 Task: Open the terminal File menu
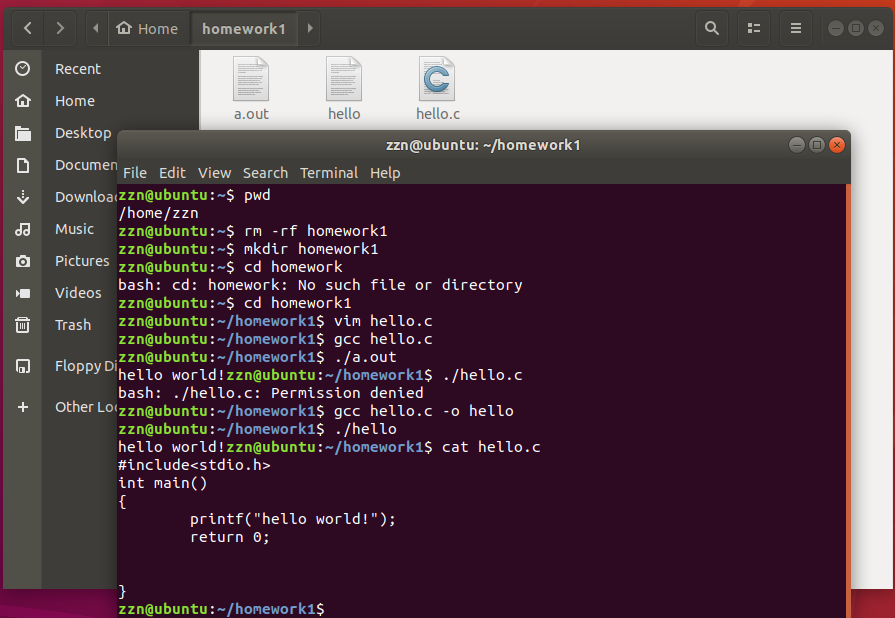point(135,173)
